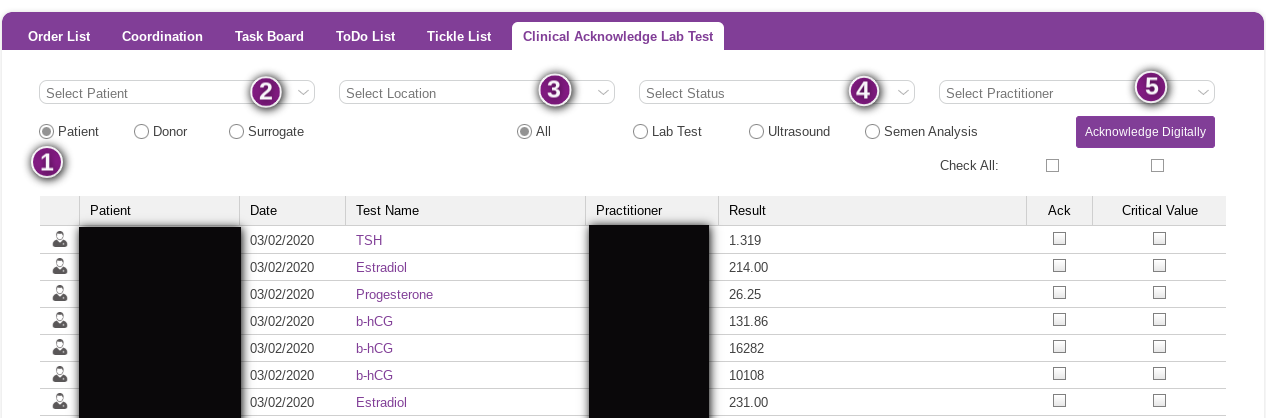Click the patient icon in the Progesterone row

(60, 295)
